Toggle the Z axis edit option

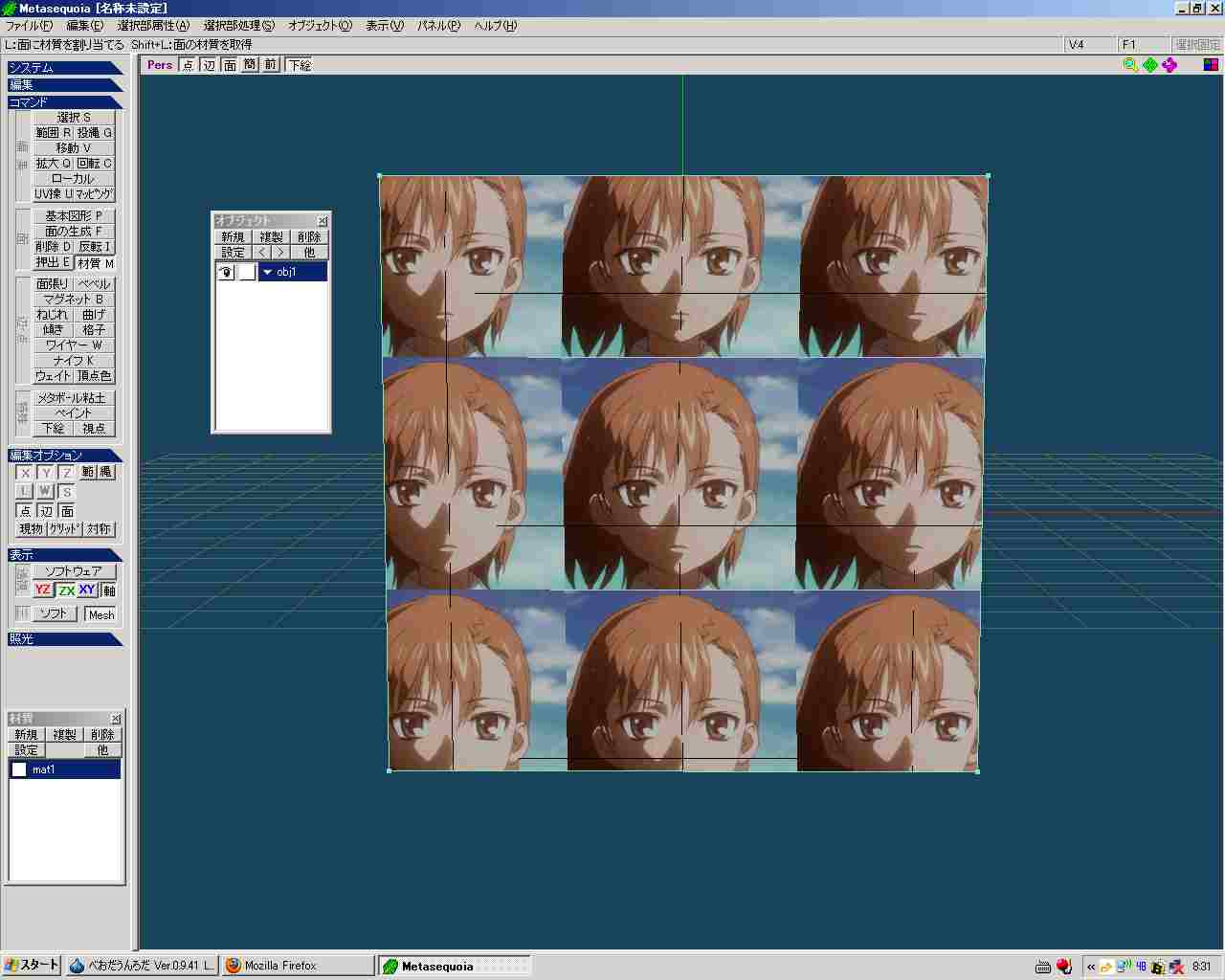click(67, 473)
